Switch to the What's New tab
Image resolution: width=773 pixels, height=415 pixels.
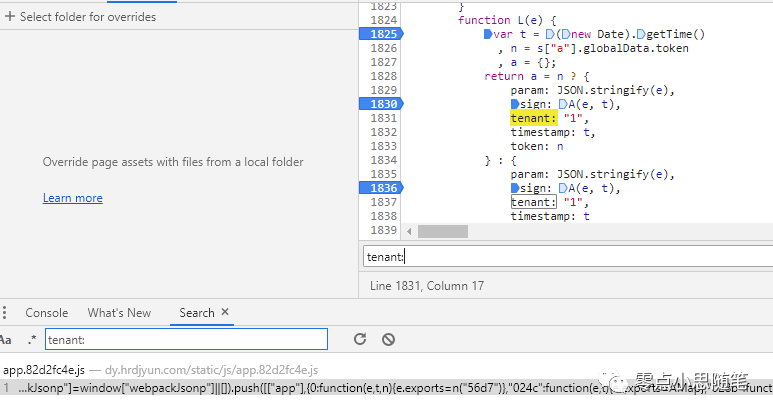coord(119,313)
